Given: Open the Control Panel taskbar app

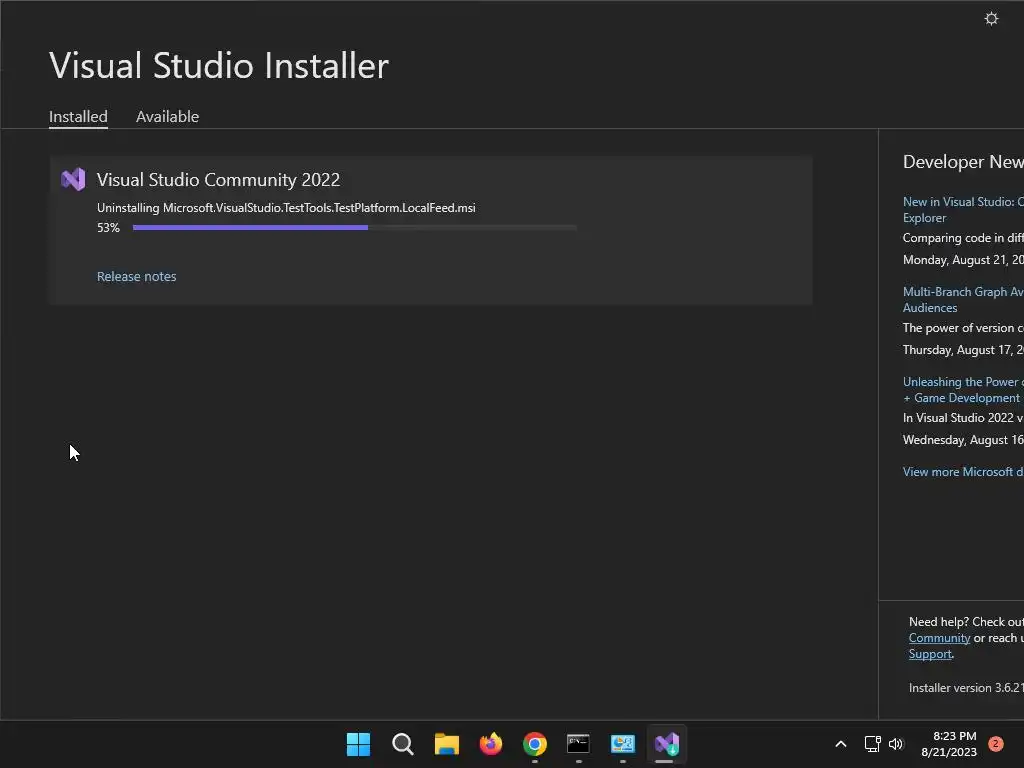Looking at the screenshot, I should (x=622, y=744).
